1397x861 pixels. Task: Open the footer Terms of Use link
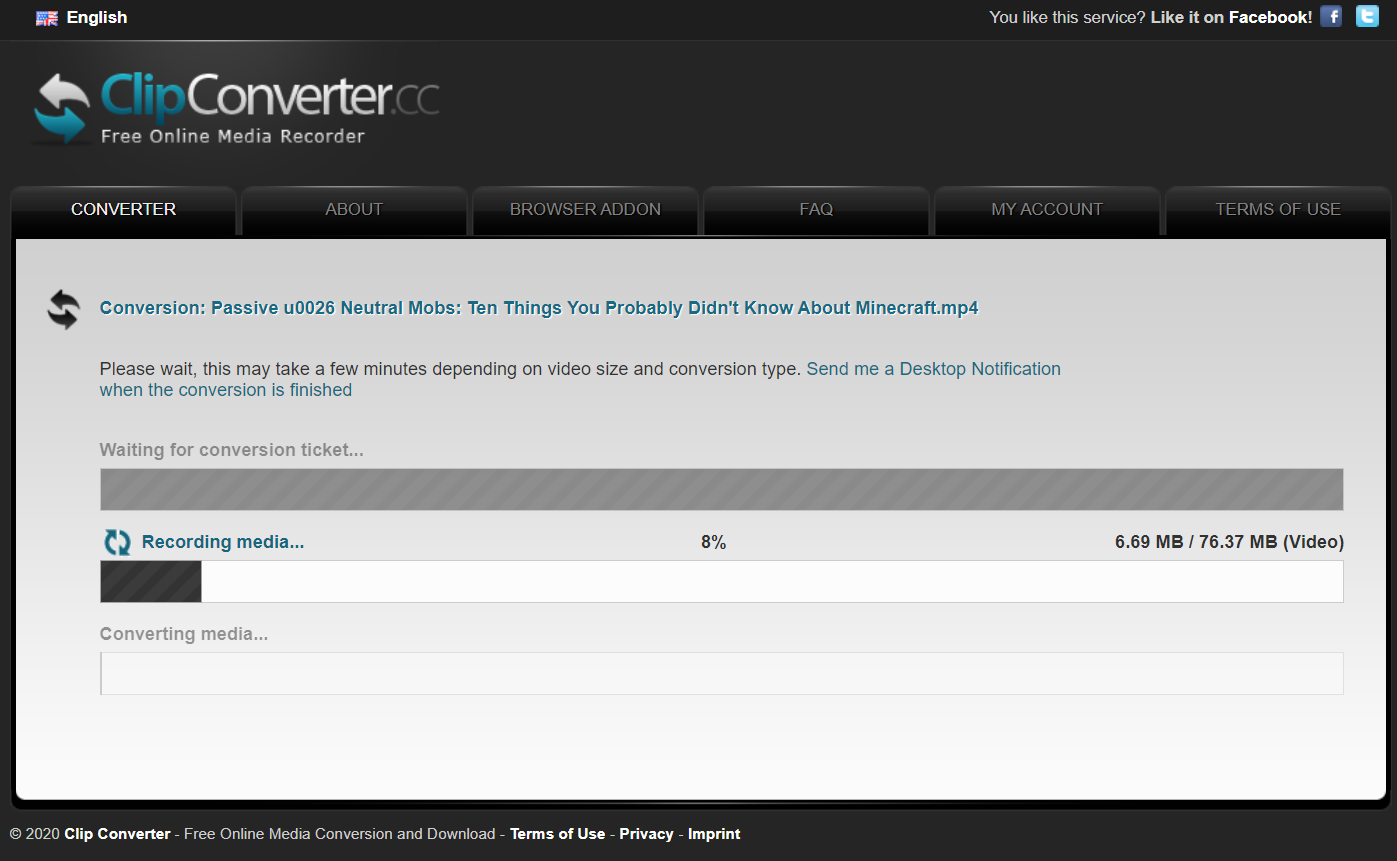[x=557, y=834]
